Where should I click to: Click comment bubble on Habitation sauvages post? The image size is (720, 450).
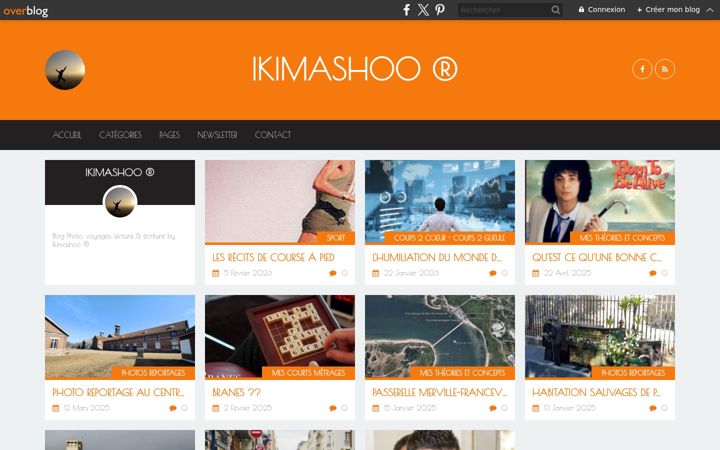pos(652,408)
